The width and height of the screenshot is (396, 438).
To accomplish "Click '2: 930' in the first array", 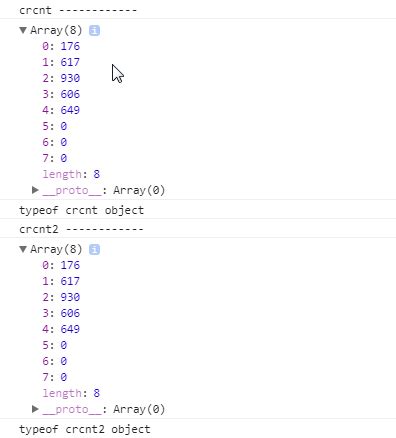I will coord(61,78).
